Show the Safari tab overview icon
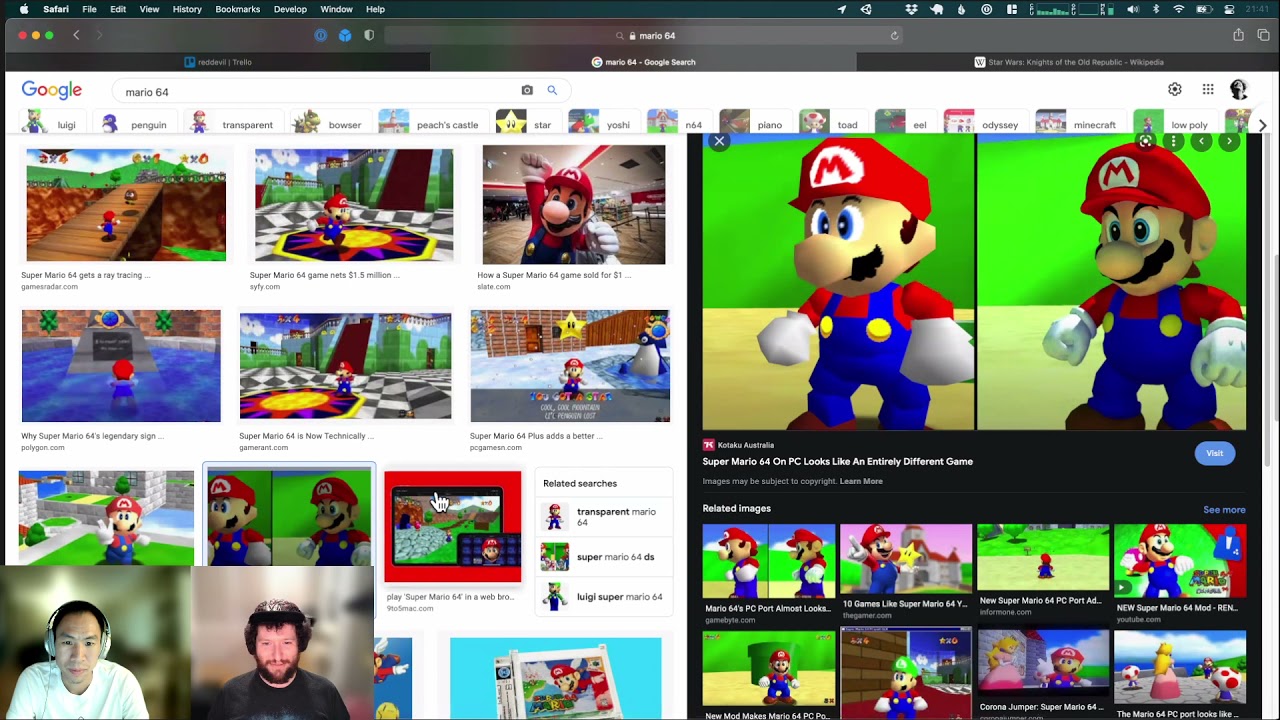 (1263, 35)
